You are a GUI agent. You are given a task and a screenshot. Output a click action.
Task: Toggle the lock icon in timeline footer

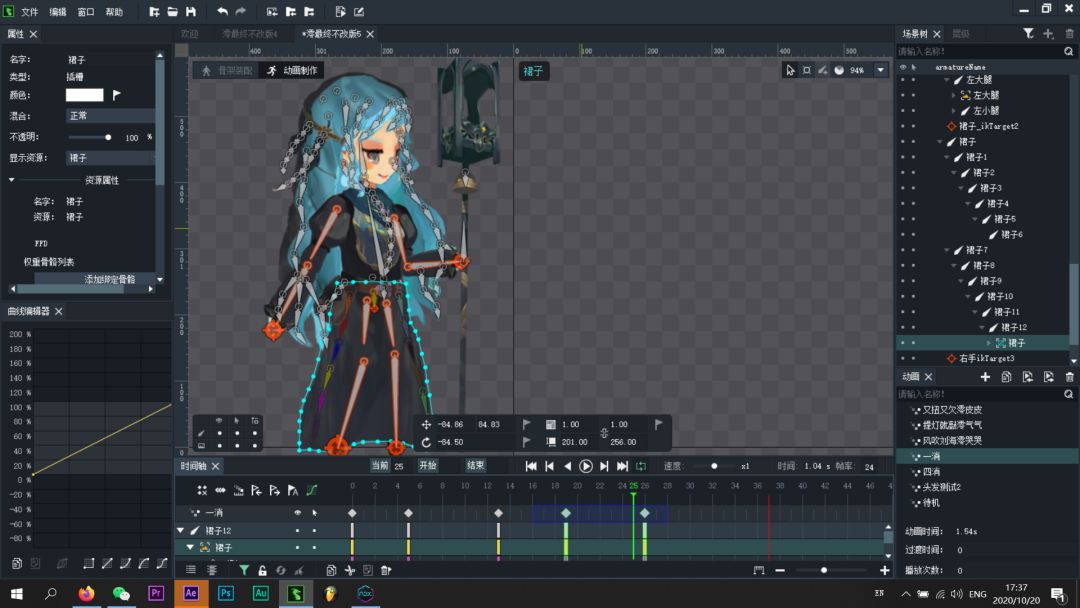[262, 570]
